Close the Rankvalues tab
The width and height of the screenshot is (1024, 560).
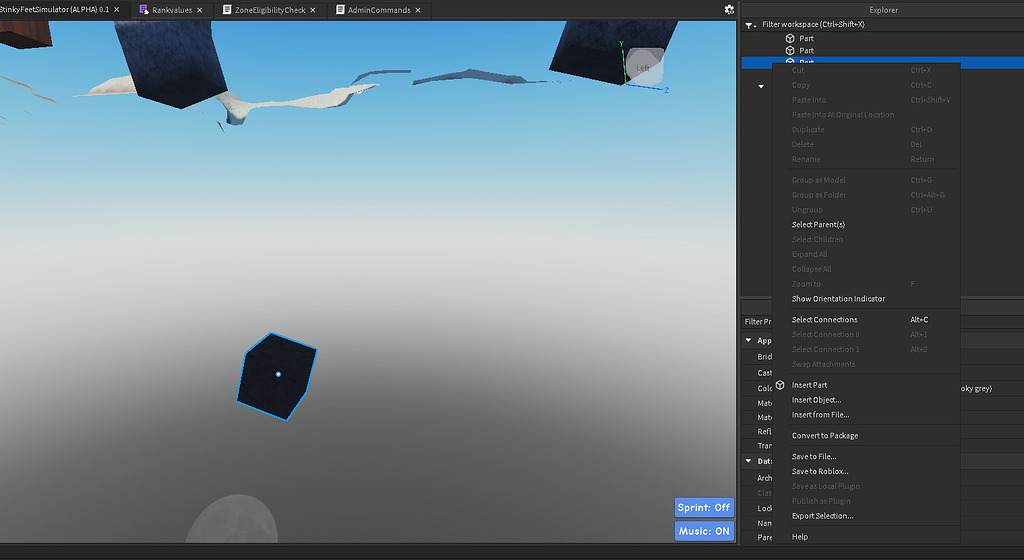pyautogui.click(x=201, y=10)
